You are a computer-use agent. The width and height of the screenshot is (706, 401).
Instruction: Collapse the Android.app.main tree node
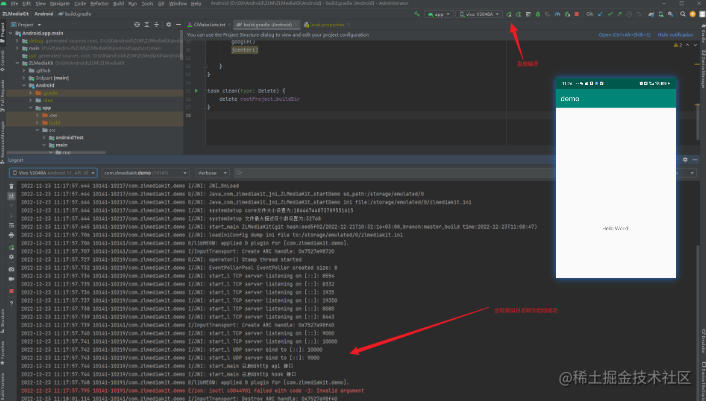[x=11, y=33]
